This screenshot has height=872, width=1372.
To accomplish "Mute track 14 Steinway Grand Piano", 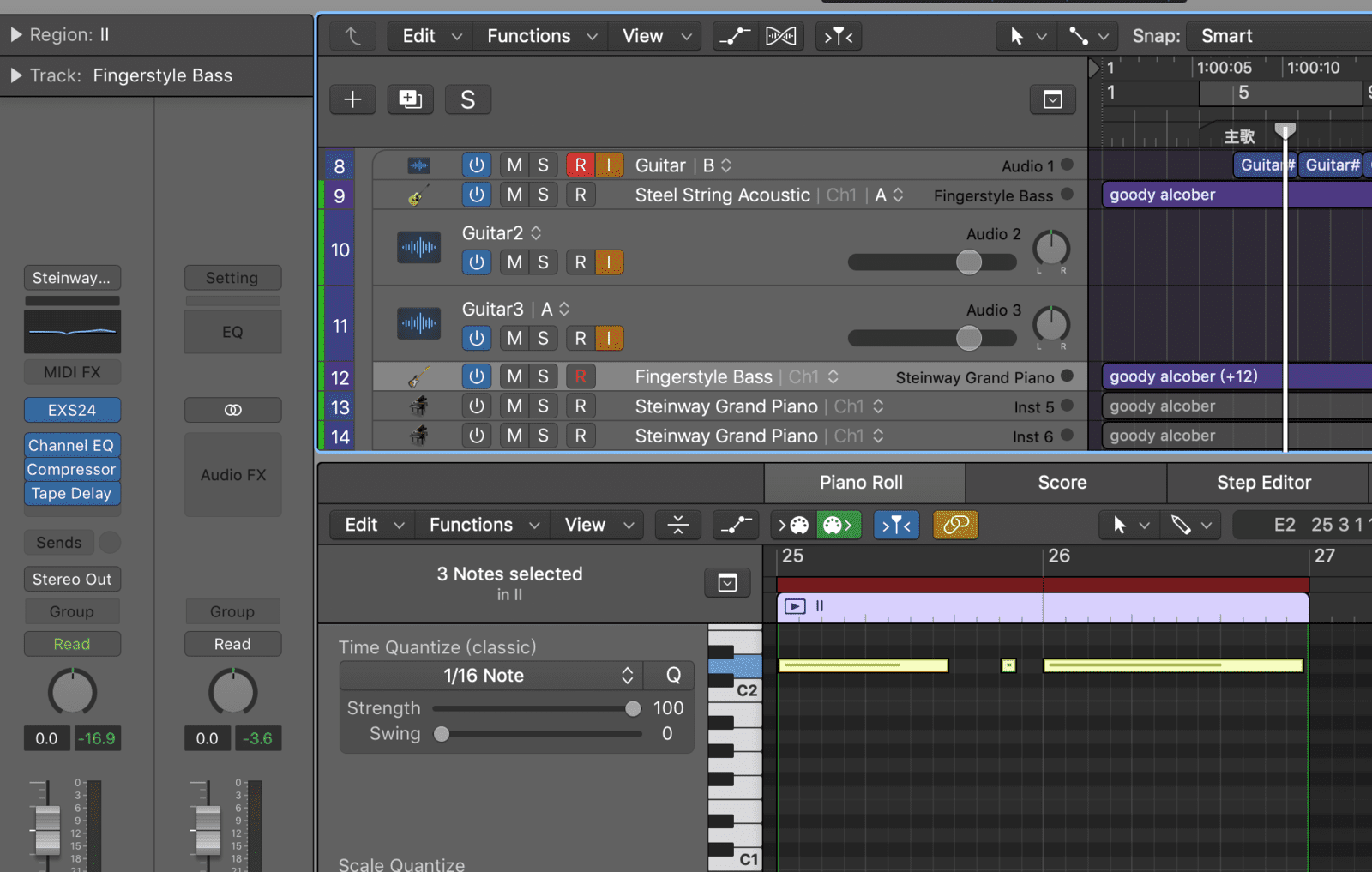I will [x=514, y=436].
